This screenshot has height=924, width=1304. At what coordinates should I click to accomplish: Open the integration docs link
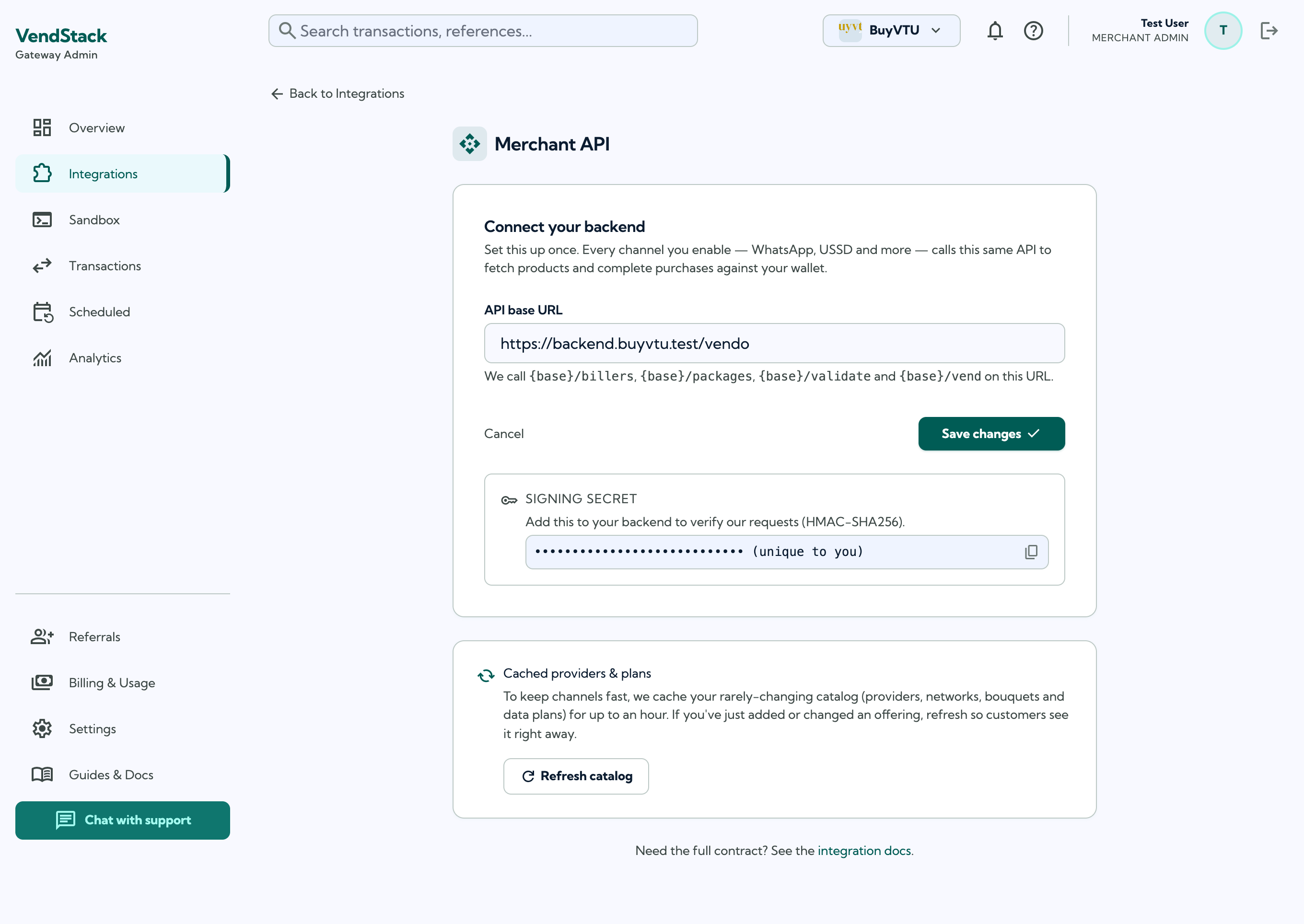[864, 851]
